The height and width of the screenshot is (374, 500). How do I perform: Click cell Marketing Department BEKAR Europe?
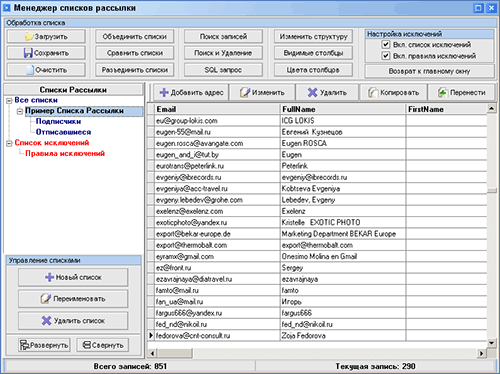coord(343,234)
